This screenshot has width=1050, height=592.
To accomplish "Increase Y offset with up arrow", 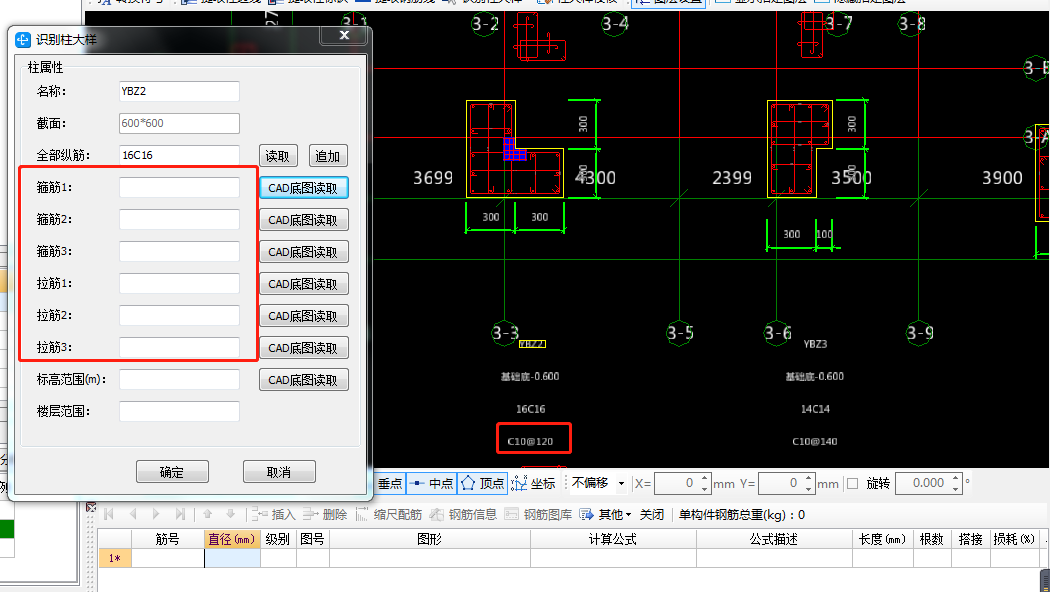I will pyautogui.click(x=809, y=478).
